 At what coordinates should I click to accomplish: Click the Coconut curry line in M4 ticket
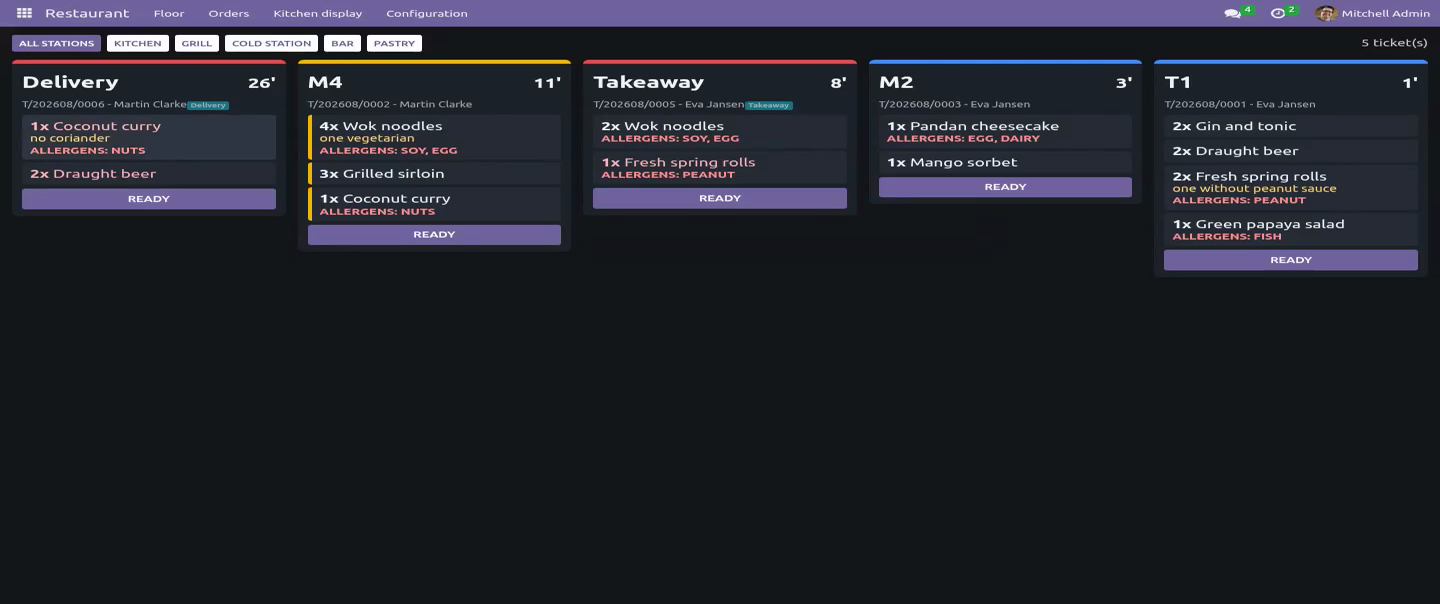pyautogui.click(x=434, y=204)
